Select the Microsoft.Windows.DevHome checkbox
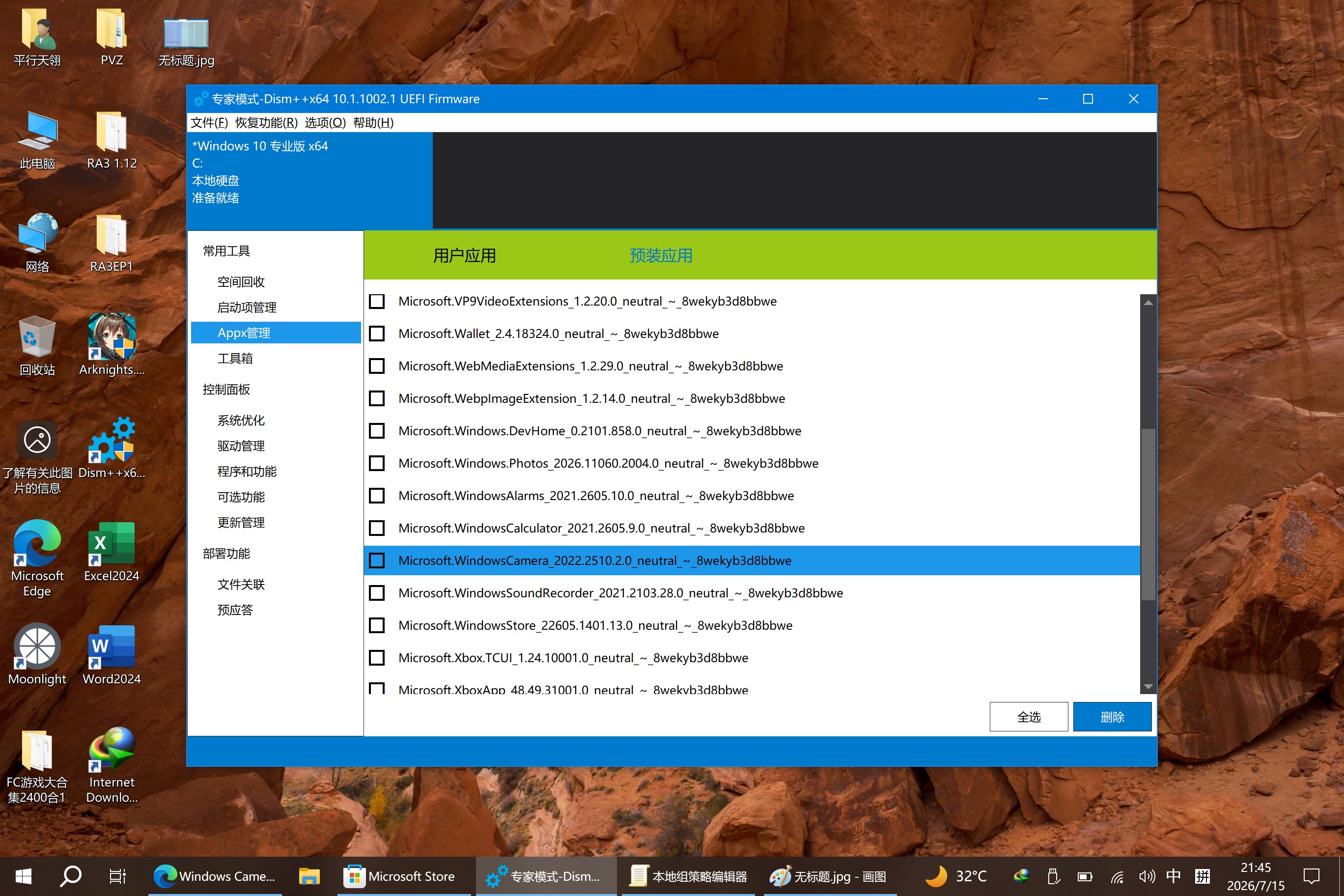This screenshot has width=1344, height=896. pos(377,431)
